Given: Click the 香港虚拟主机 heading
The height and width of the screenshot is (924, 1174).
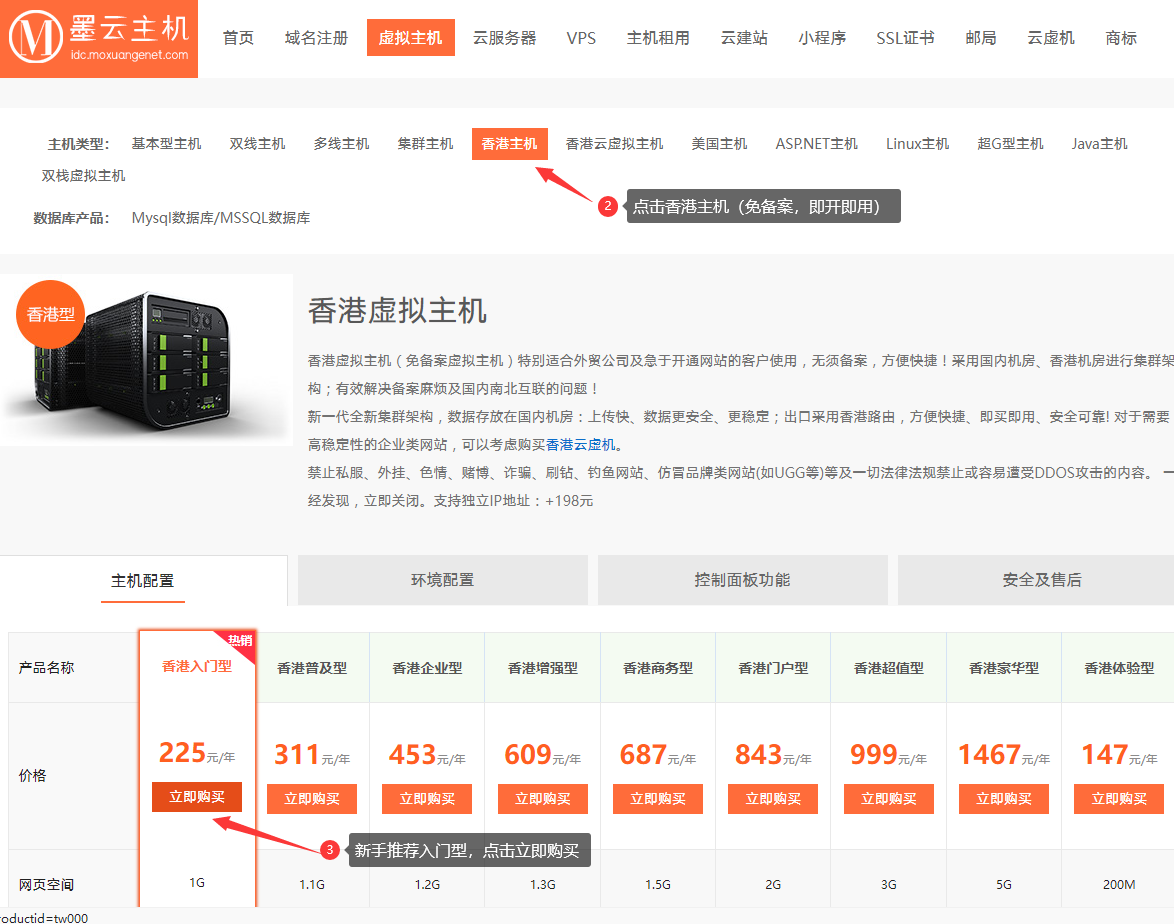Looking at the screenshot, I should pos(398,311).
